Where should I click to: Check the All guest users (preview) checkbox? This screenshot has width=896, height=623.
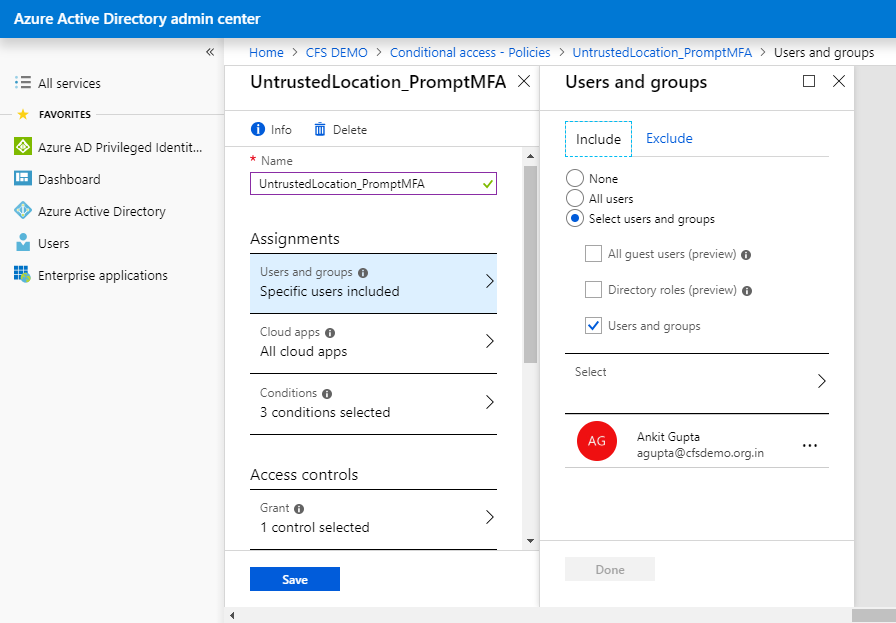[x=593, y=253]
